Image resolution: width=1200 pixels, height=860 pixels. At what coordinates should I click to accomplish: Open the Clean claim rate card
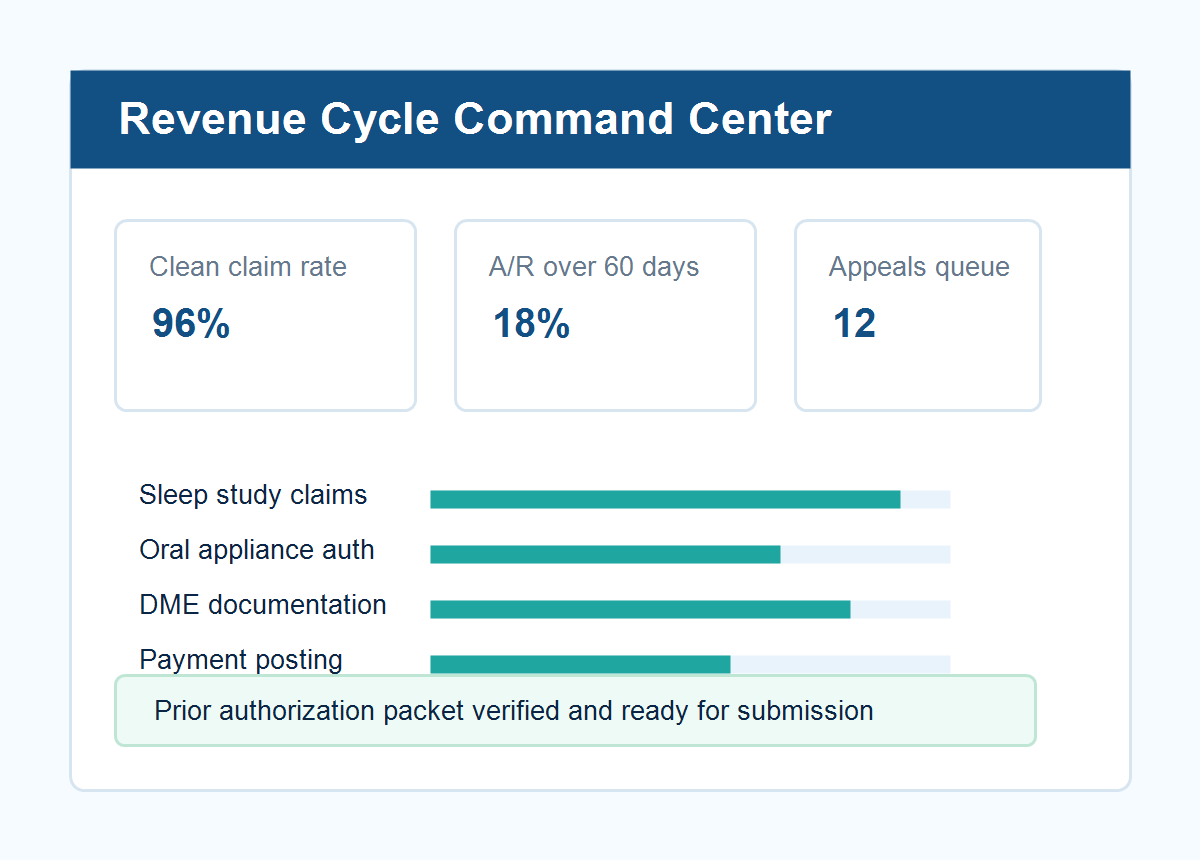tap(265, 315)
